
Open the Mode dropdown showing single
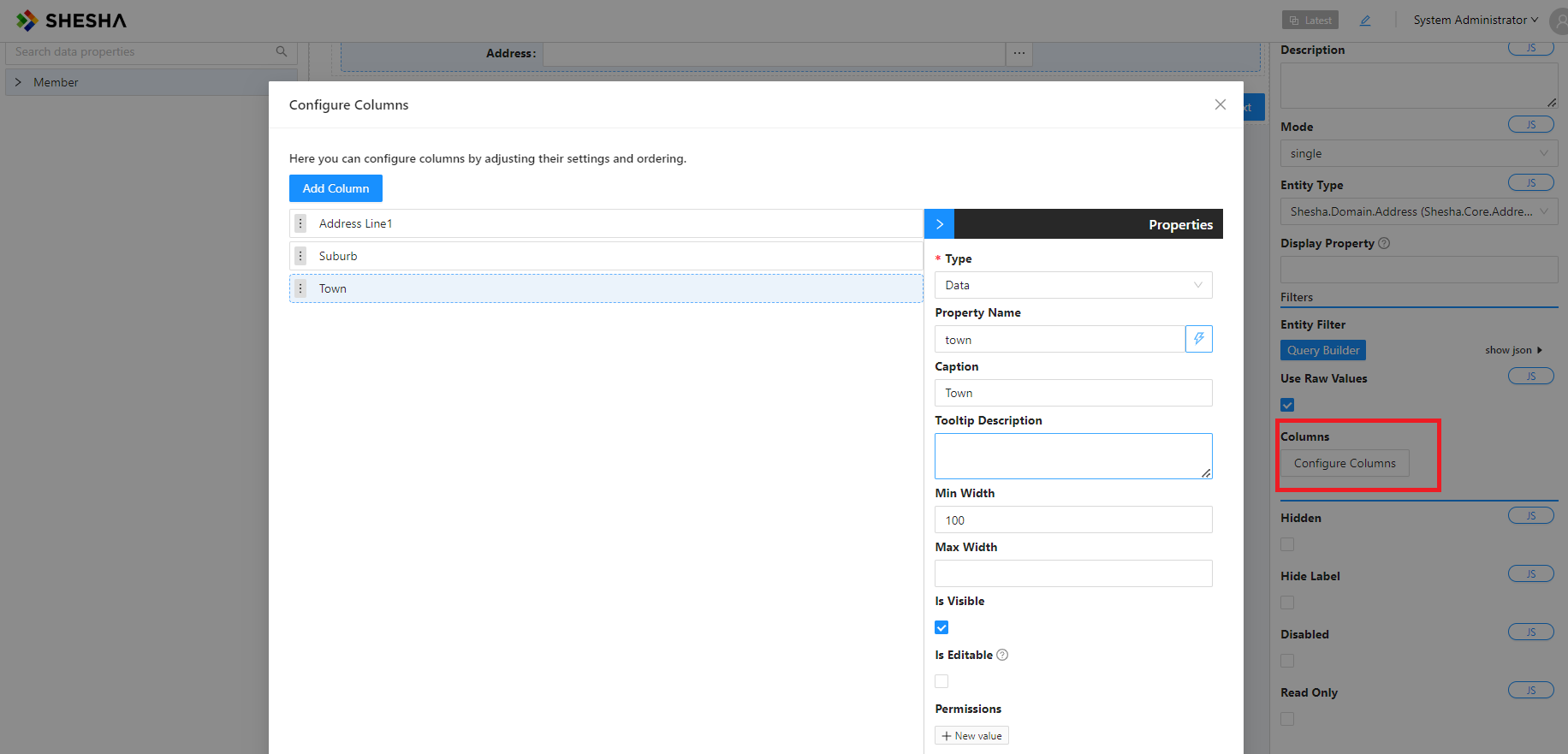tap(1419, 153)
